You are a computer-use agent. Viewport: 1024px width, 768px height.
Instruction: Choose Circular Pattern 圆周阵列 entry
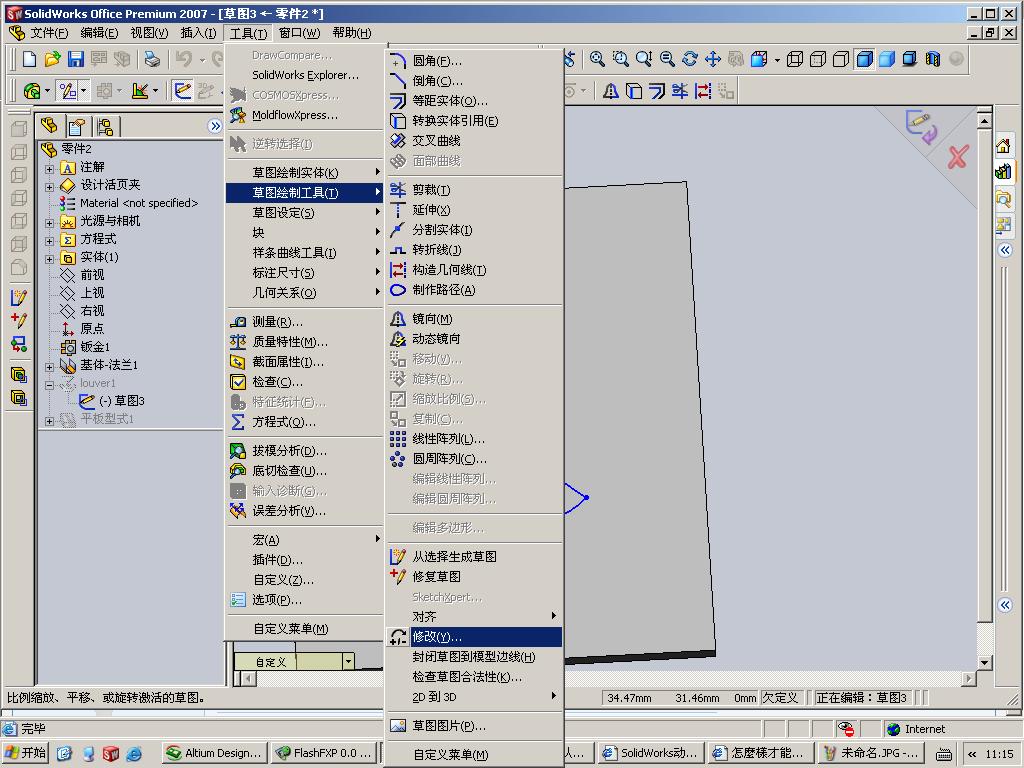(475, 459)
